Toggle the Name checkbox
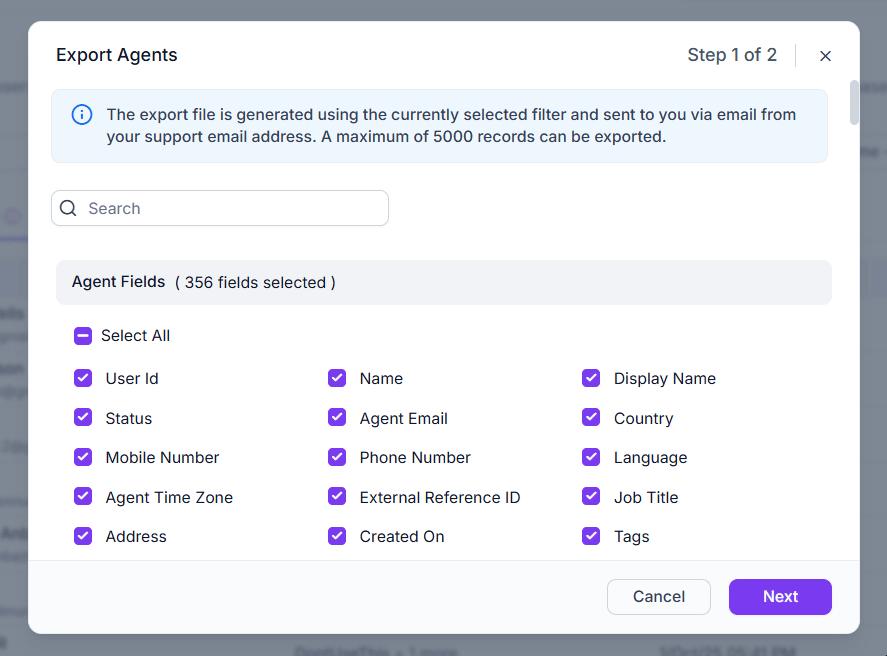The width and height of the screenshot is (887, 656). pos(337,378)
